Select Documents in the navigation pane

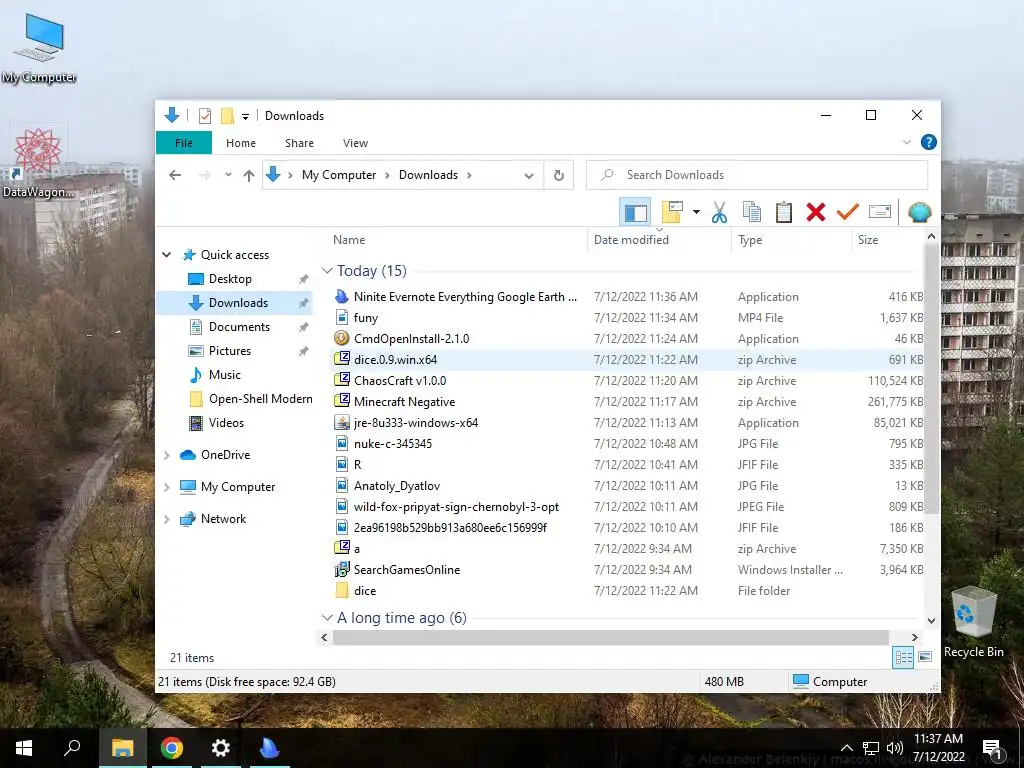[x=239, y=327]
